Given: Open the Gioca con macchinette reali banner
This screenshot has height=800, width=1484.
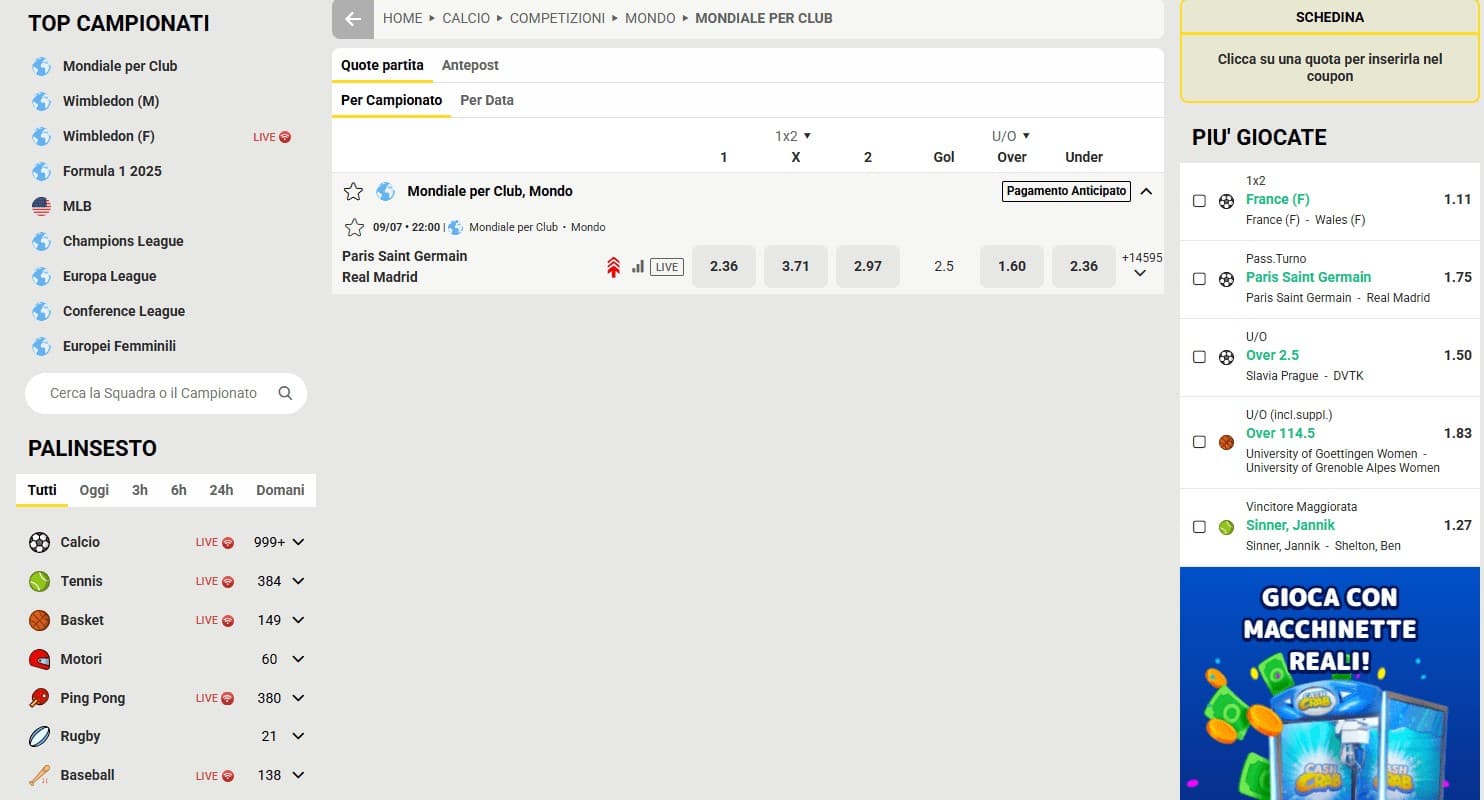Looking at the screenshot, I should (1330, 684).
